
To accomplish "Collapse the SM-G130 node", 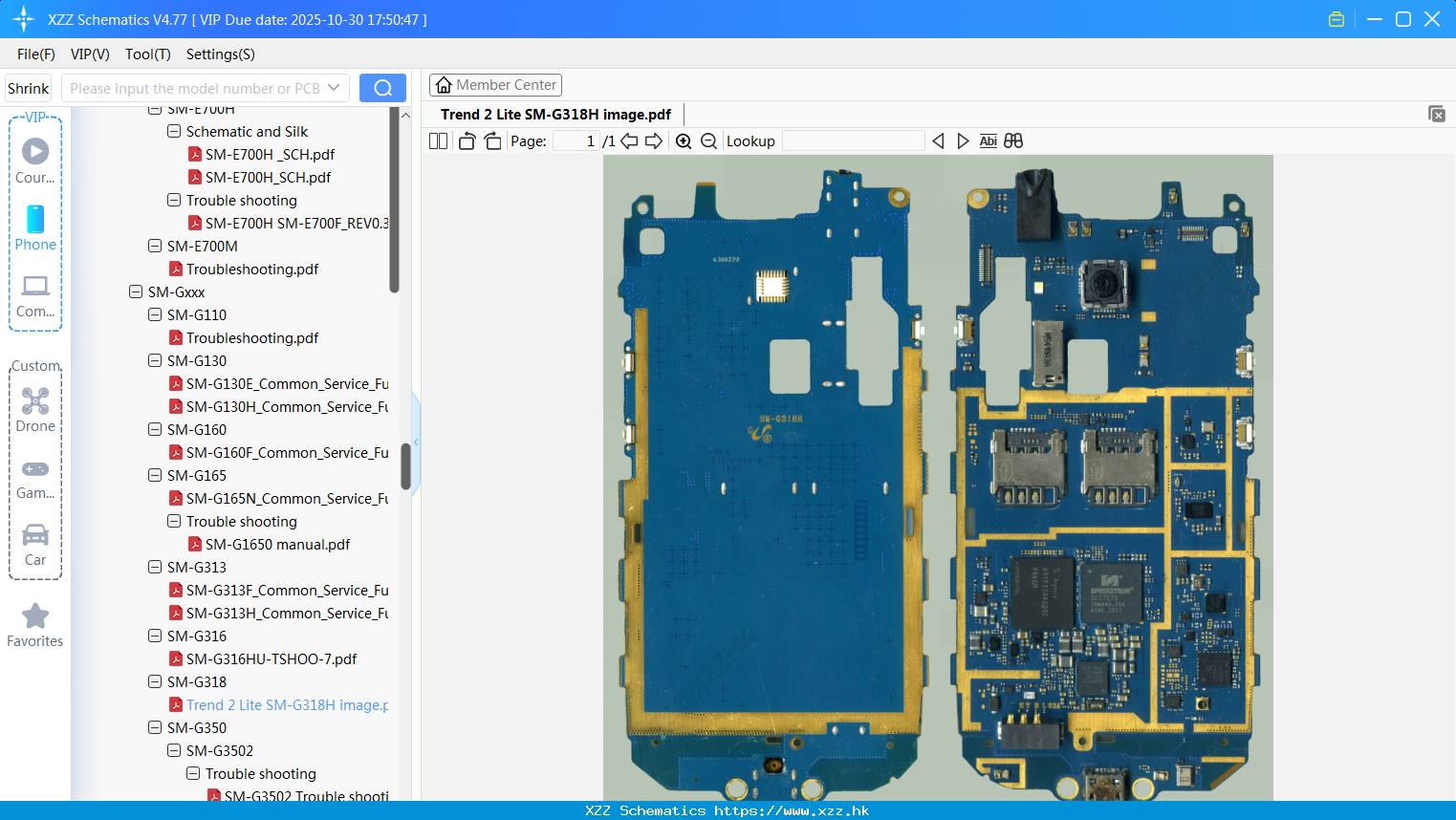I will coord(155,360).
